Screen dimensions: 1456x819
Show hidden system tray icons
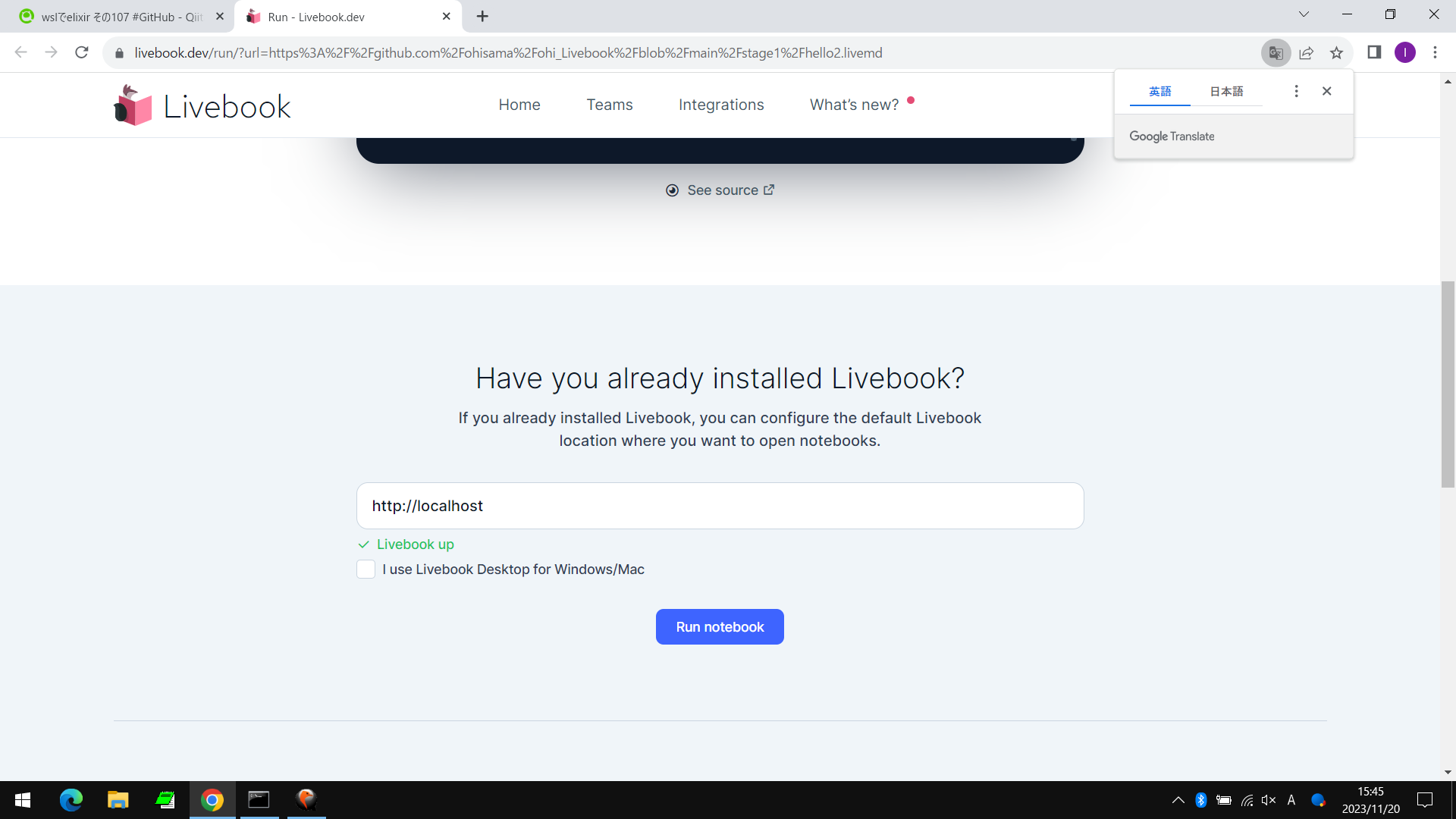1178,799
